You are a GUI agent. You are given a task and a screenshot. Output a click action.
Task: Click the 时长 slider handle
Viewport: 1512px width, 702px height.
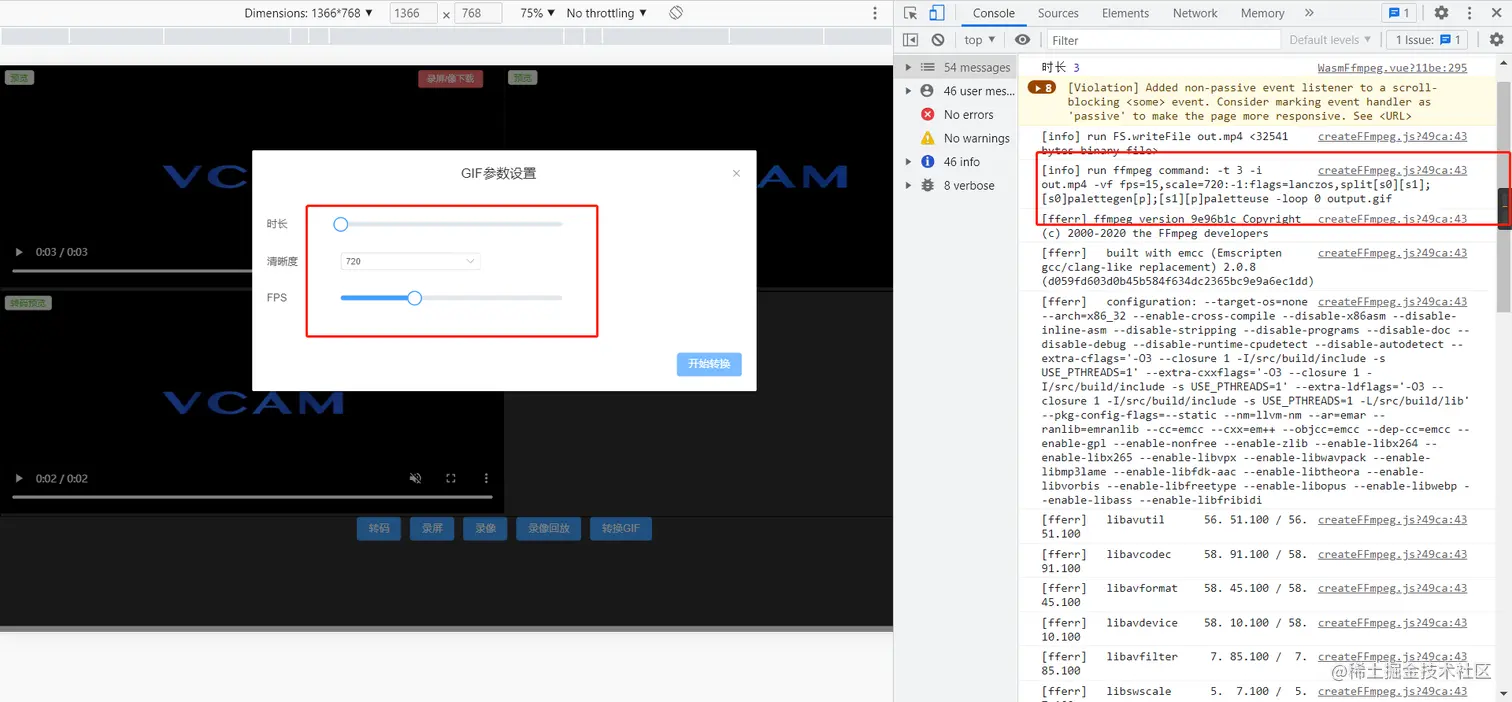(x=340, y=224)
